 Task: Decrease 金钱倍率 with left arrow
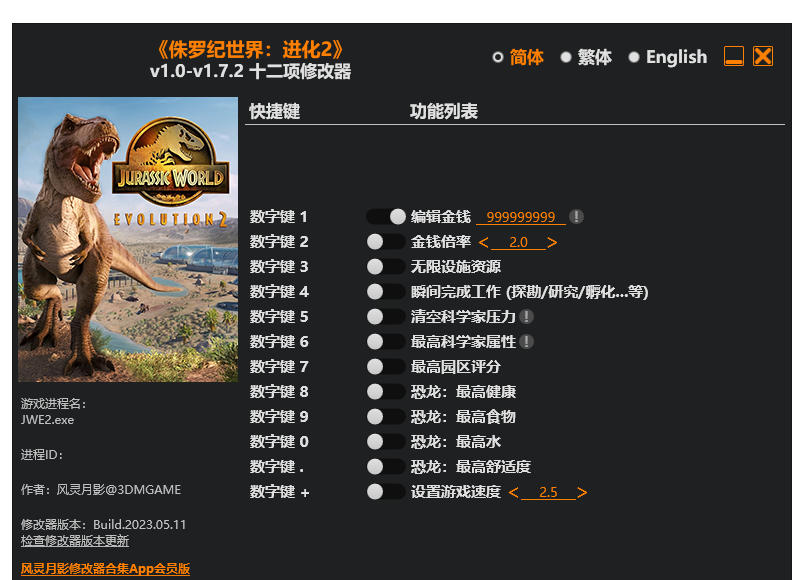tap(483, 242)
